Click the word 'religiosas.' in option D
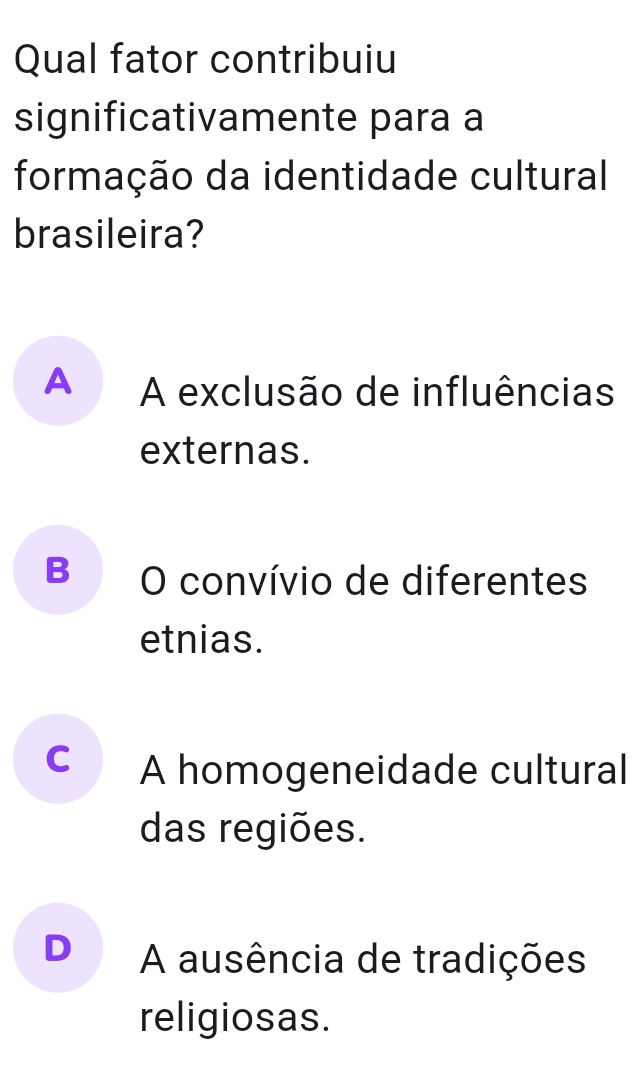The width and height of the screenshot is (644, 1082). point(235,1018)
